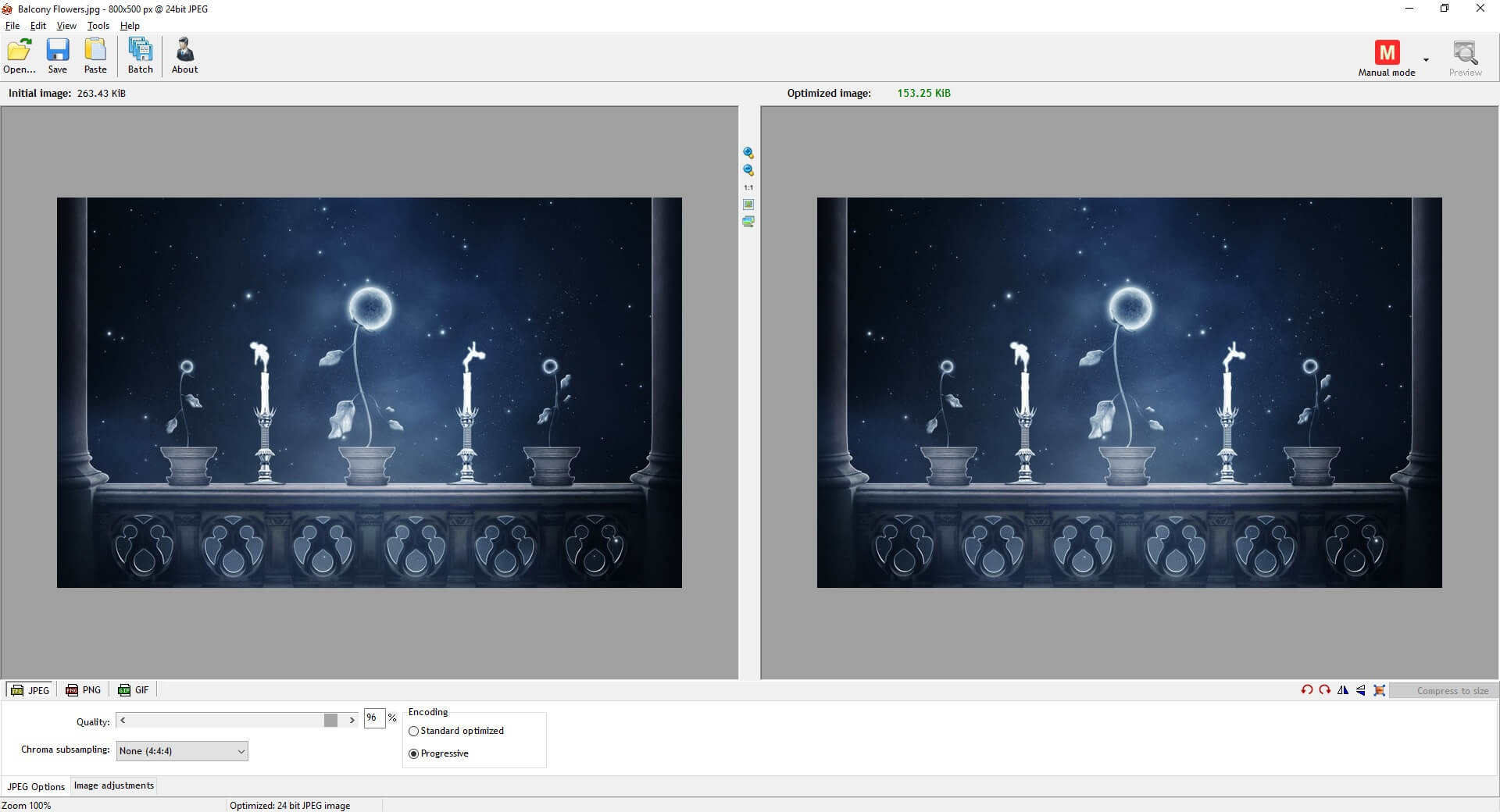Viewport: 1500px width, 812px height.
Task: Click the initial image preview
Action: pos(370,393)
